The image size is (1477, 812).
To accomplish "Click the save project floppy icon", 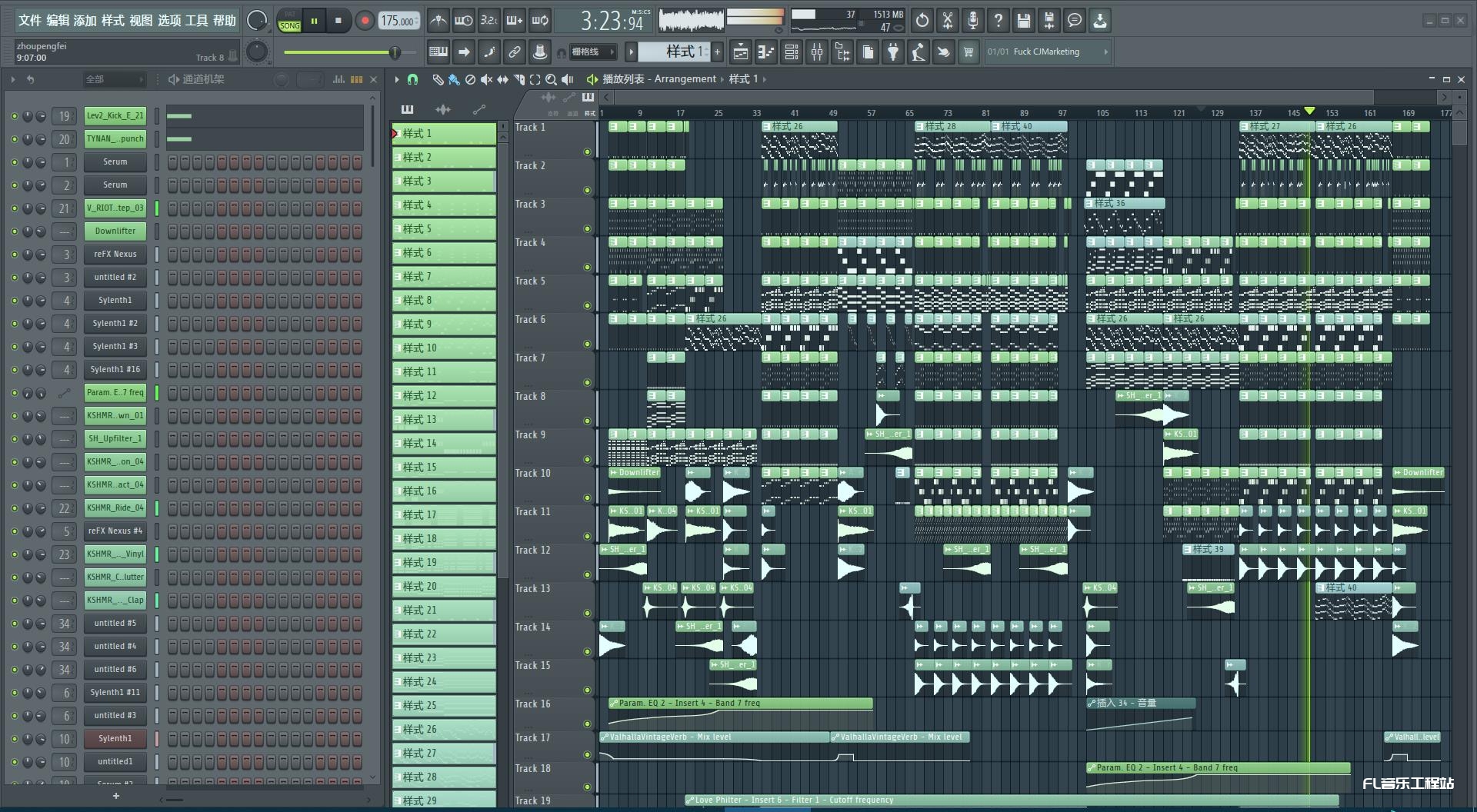I will click(x=1024, y=21).
